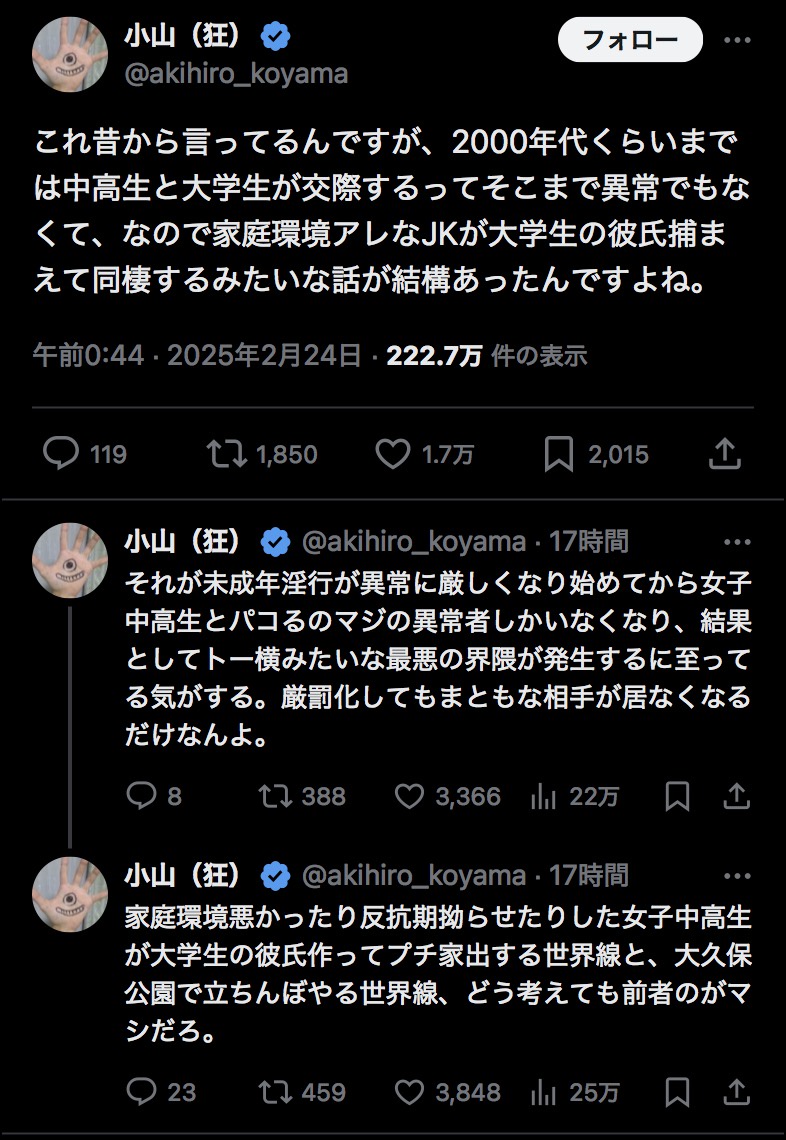The image size is (786, 1140).
Task: Like the thread post with 3,366 likes
Action: coord(409,796)
